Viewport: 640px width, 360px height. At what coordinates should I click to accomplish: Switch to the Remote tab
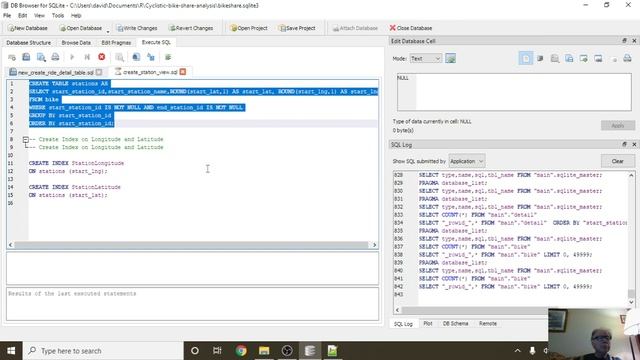(488, 323)
